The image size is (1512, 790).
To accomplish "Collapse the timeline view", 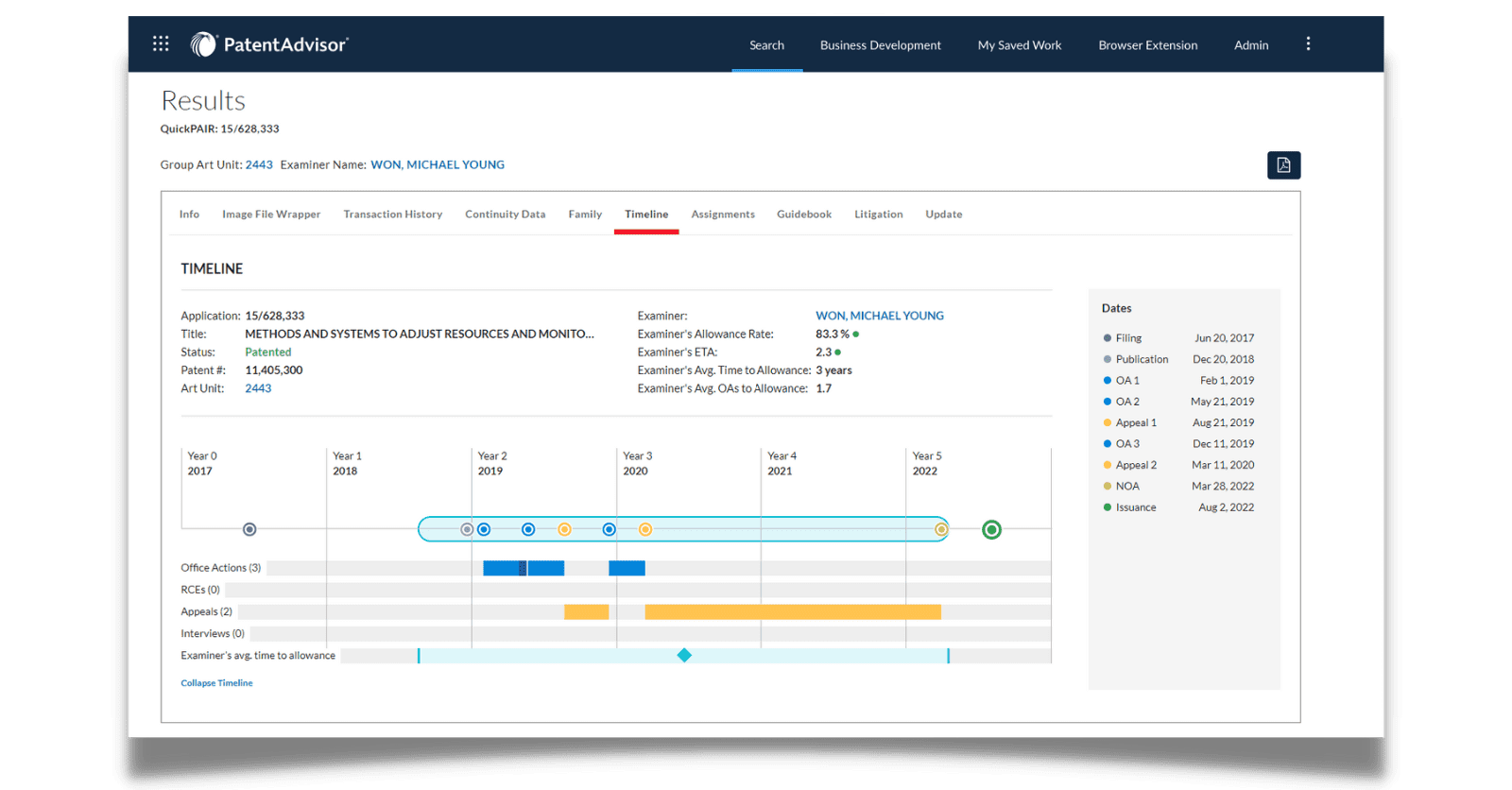I will click(216, 683).
